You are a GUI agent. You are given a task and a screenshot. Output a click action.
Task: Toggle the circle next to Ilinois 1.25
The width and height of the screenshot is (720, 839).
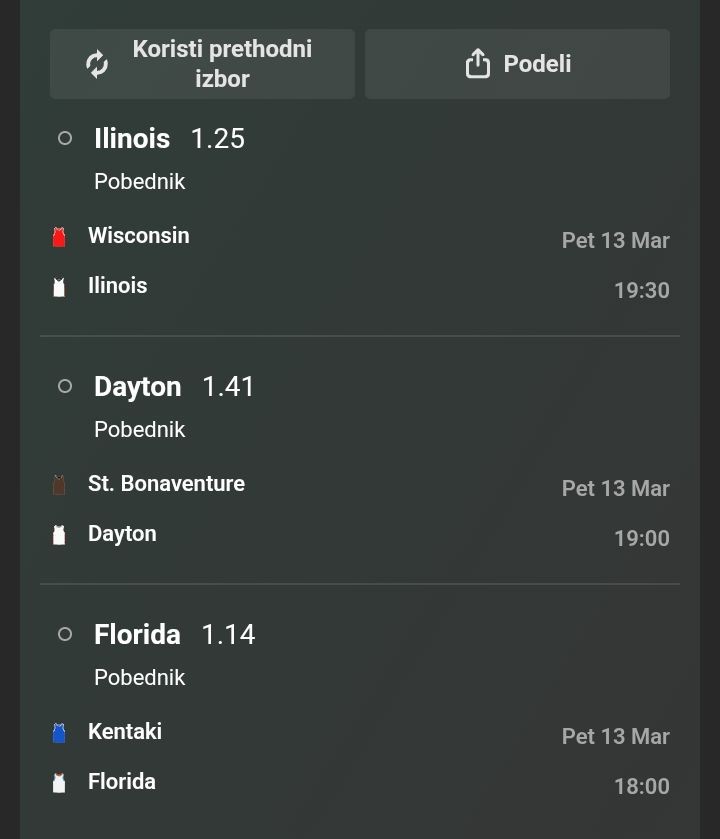coord(65,138)
